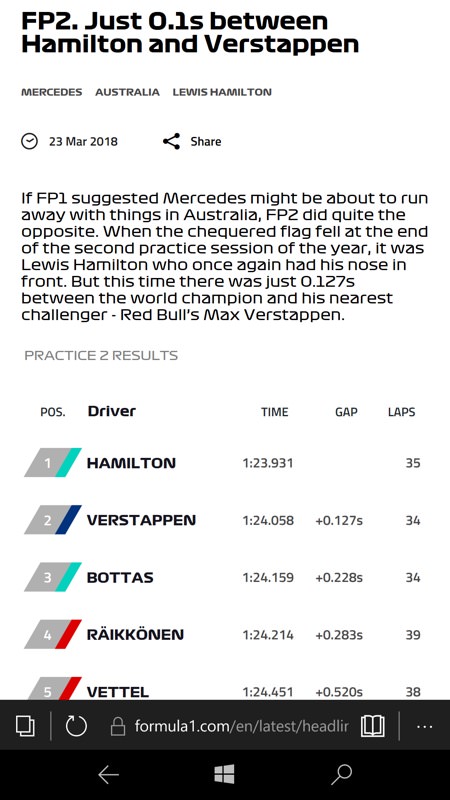Tap the search magnifier button

tap(341, 774)
